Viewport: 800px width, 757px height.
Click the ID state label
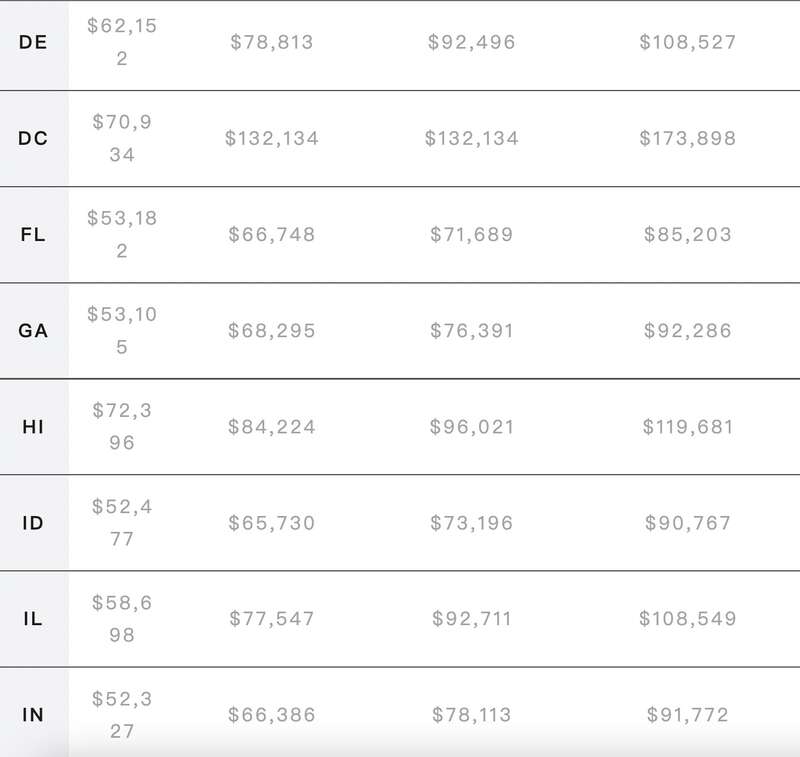[33, 523]
